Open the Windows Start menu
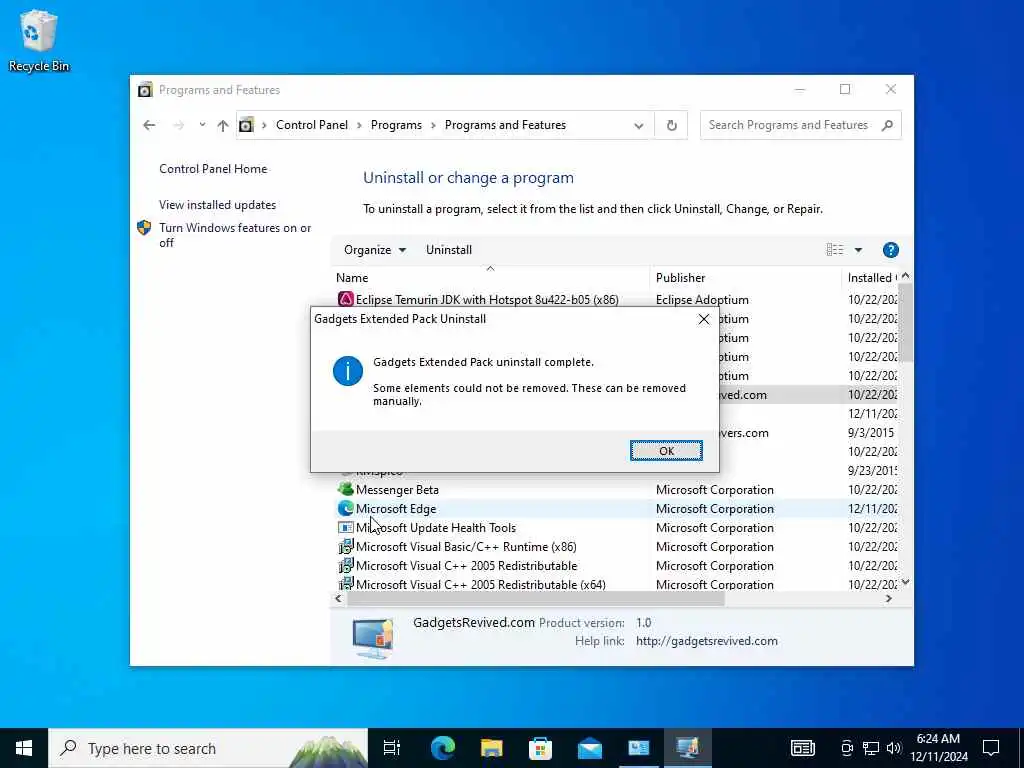Image resolution: width=1024 pixels, height=768 pixels. point(24,748)
